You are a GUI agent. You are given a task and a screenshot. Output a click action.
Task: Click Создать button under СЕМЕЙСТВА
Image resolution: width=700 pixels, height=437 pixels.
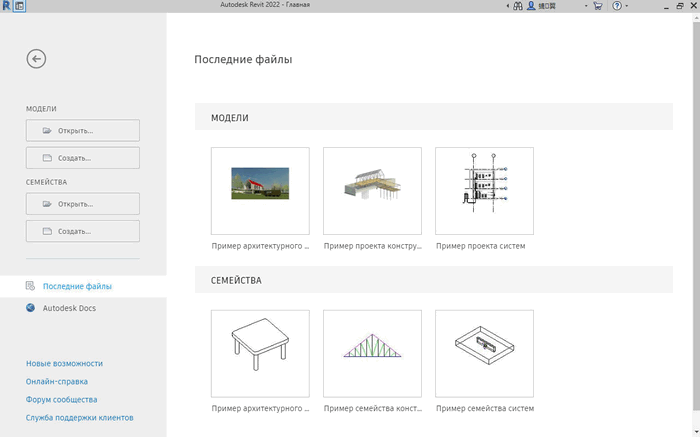tap(83, 231)
